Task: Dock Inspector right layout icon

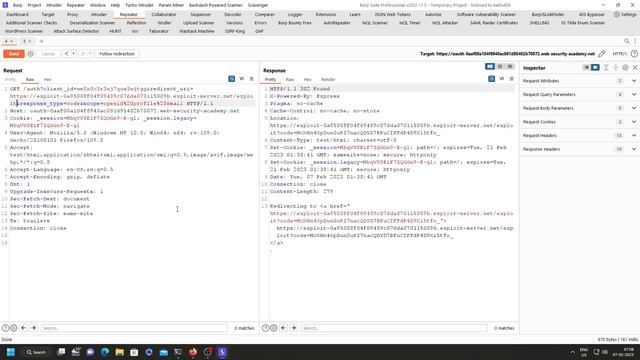Action: pos(595,68)
